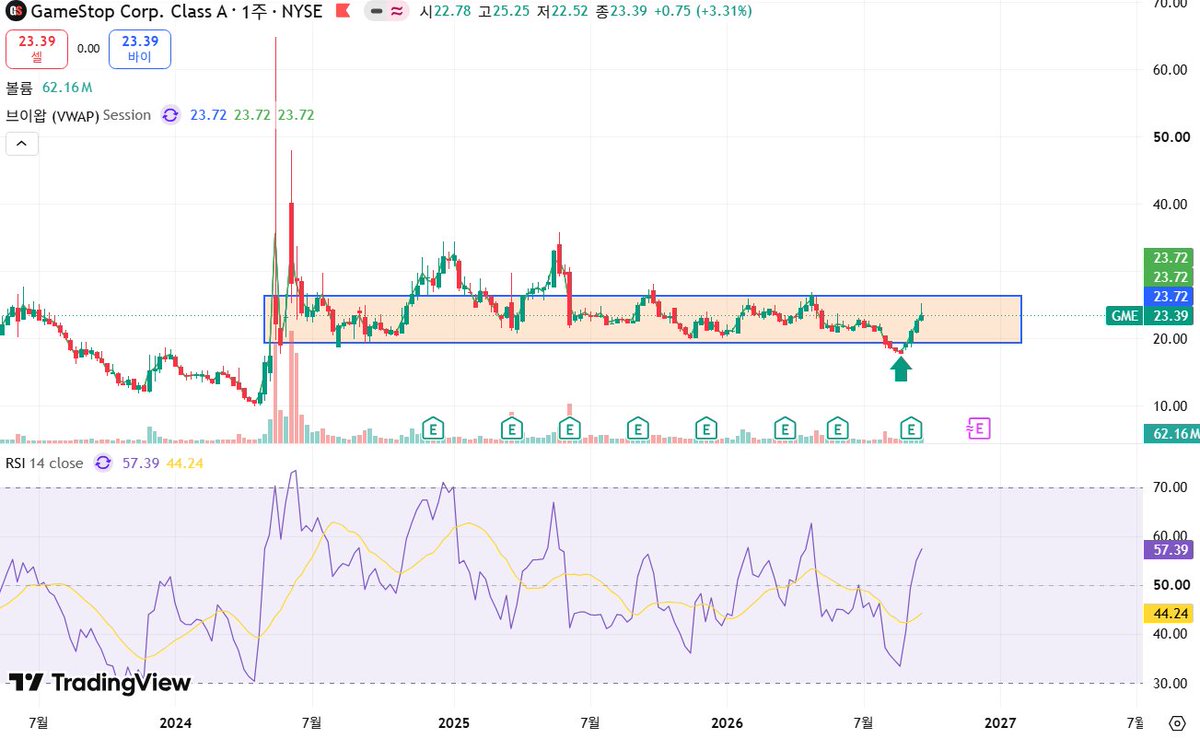This screenshot has height=739, width=1200.
Task: Select the 볼륨 volume indicator label
Action: pyautogui.click(x=20, y=88)
